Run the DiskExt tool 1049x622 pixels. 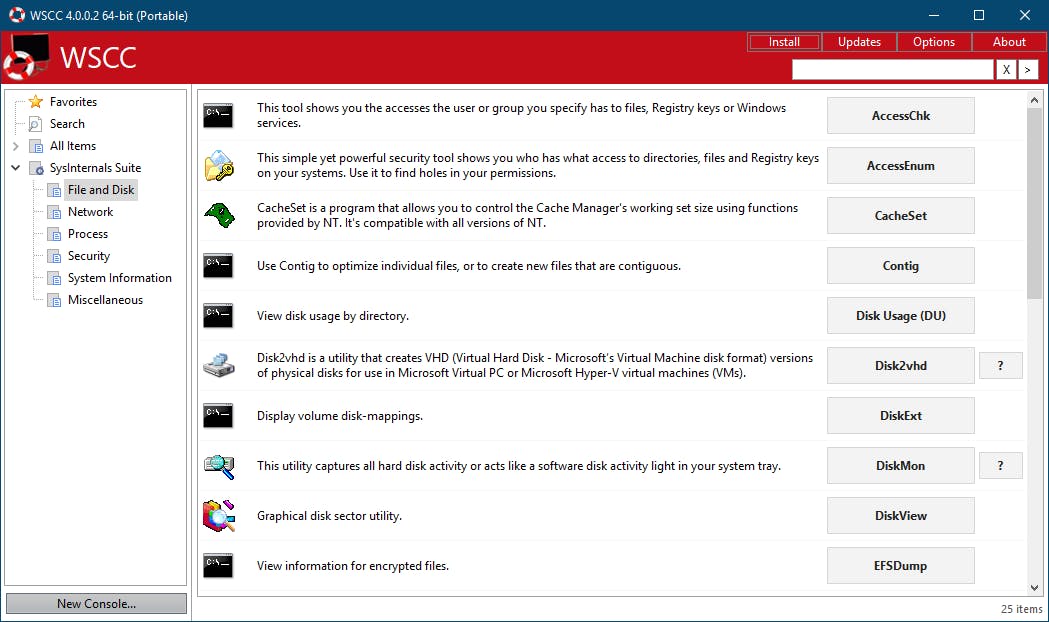point(900,415)
